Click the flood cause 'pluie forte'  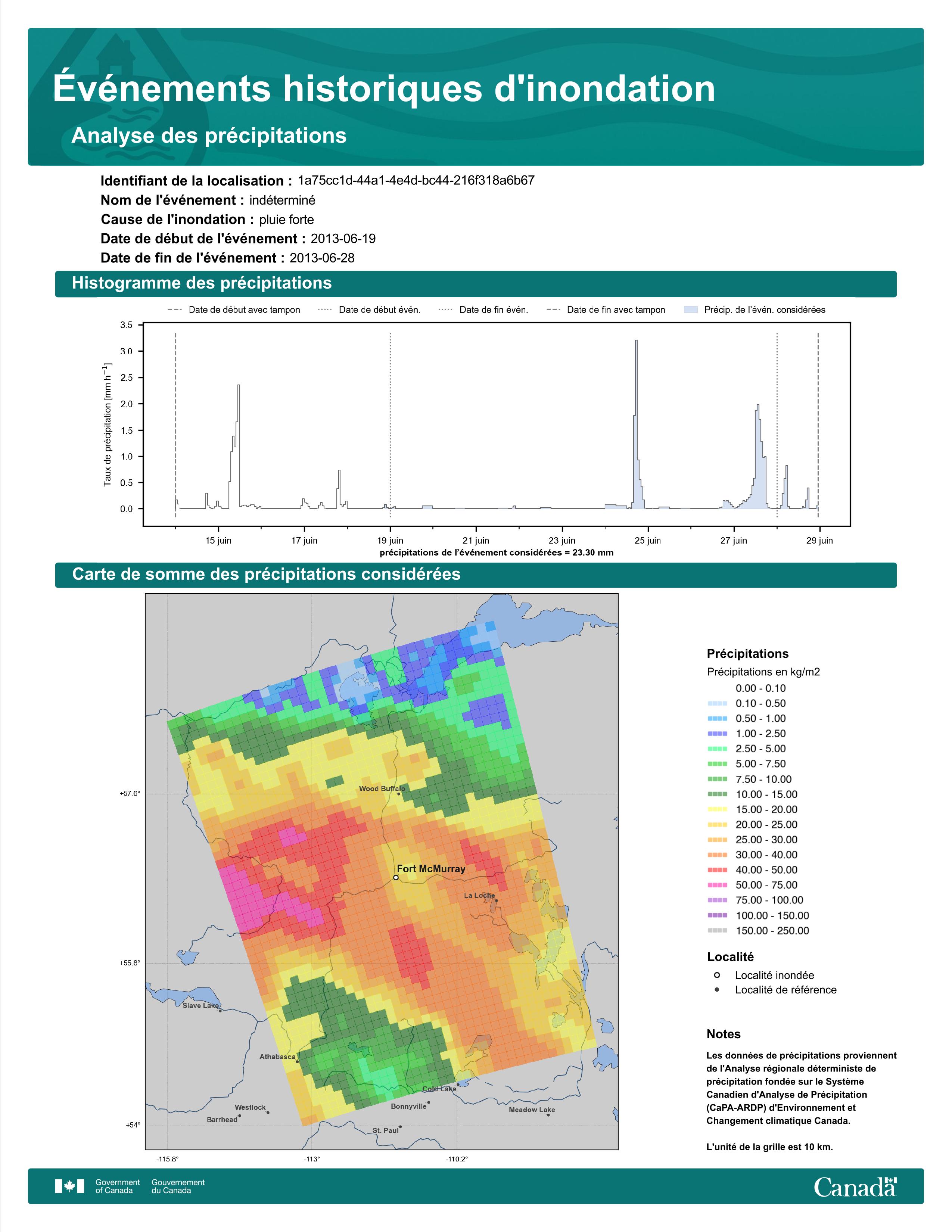286,220
